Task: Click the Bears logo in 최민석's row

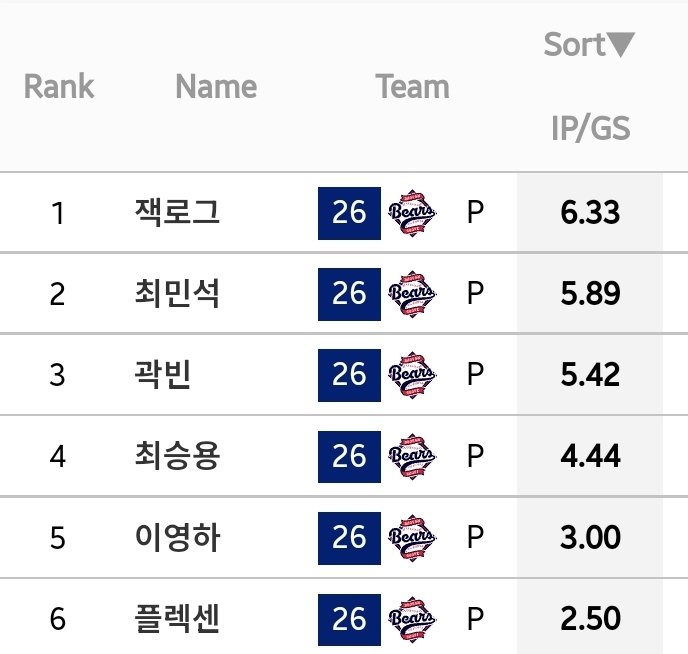Action: [x=411, y=294]
